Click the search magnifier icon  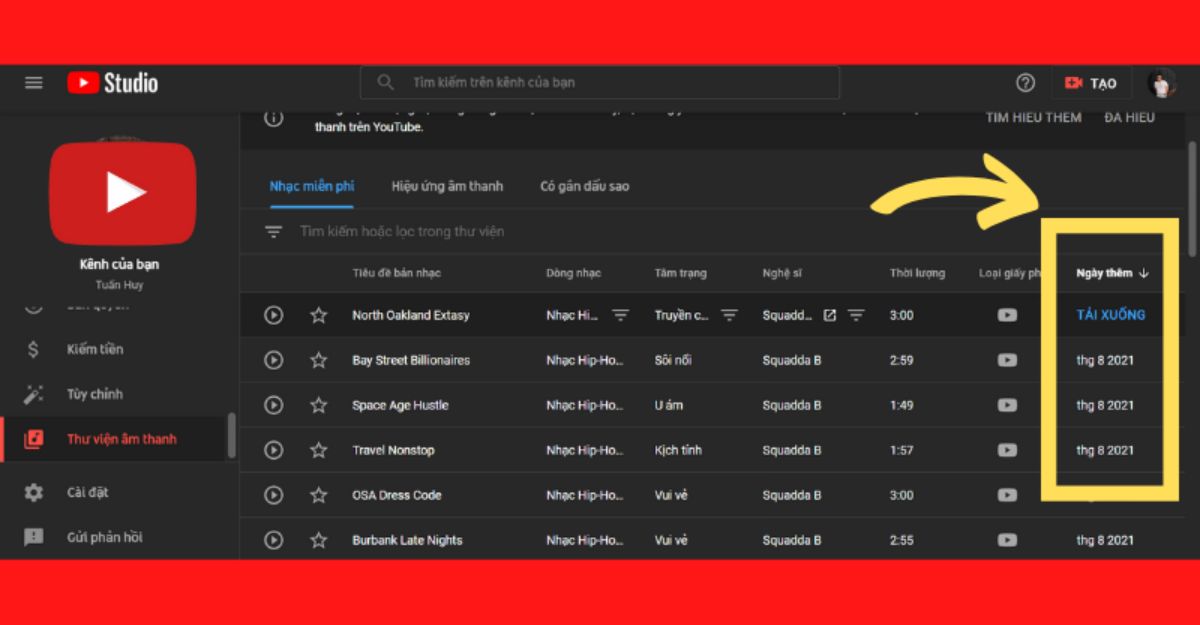coord(386,83)
